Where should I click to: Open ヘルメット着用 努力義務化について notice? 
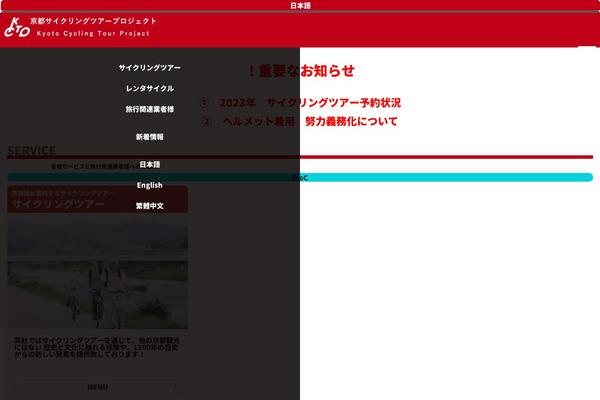click(300, 121)
